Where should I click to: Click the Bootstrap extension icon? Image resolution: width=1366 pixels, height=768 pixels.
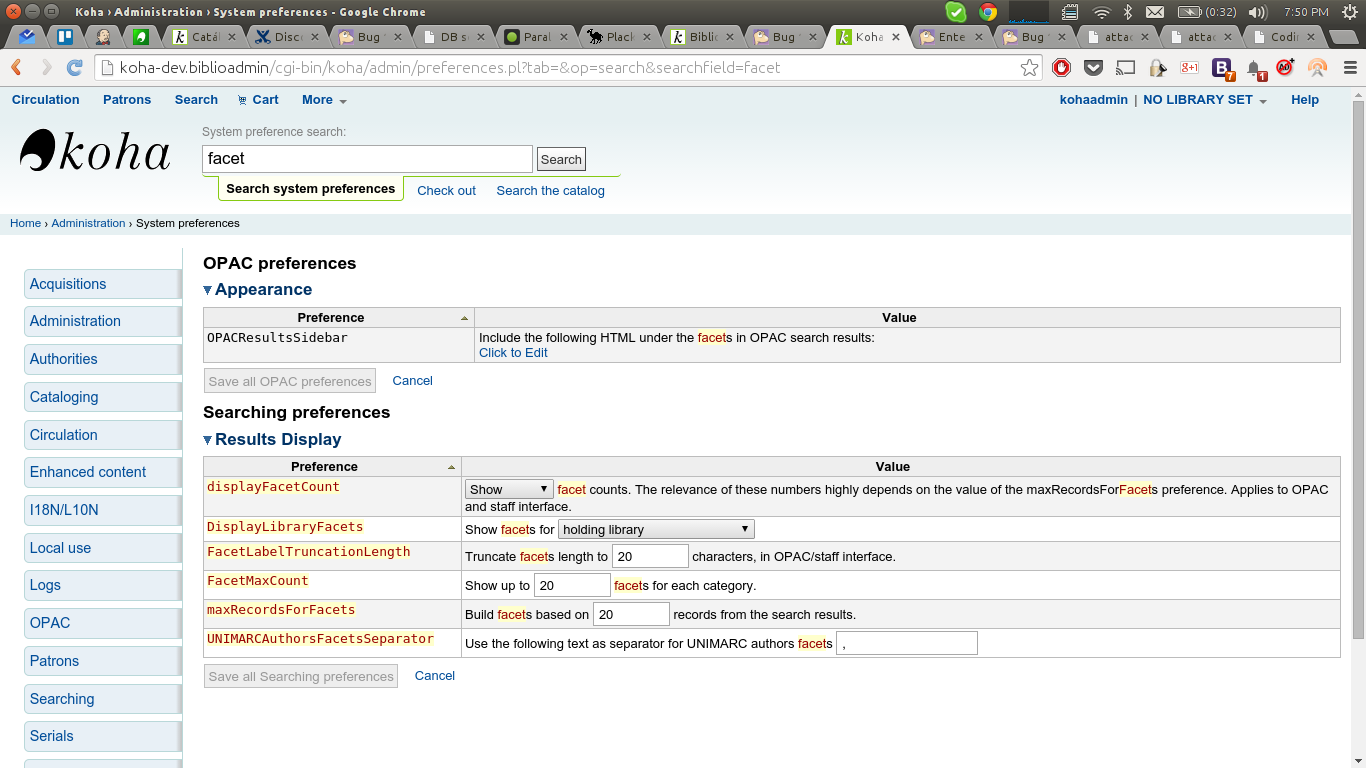(1222, 68)
